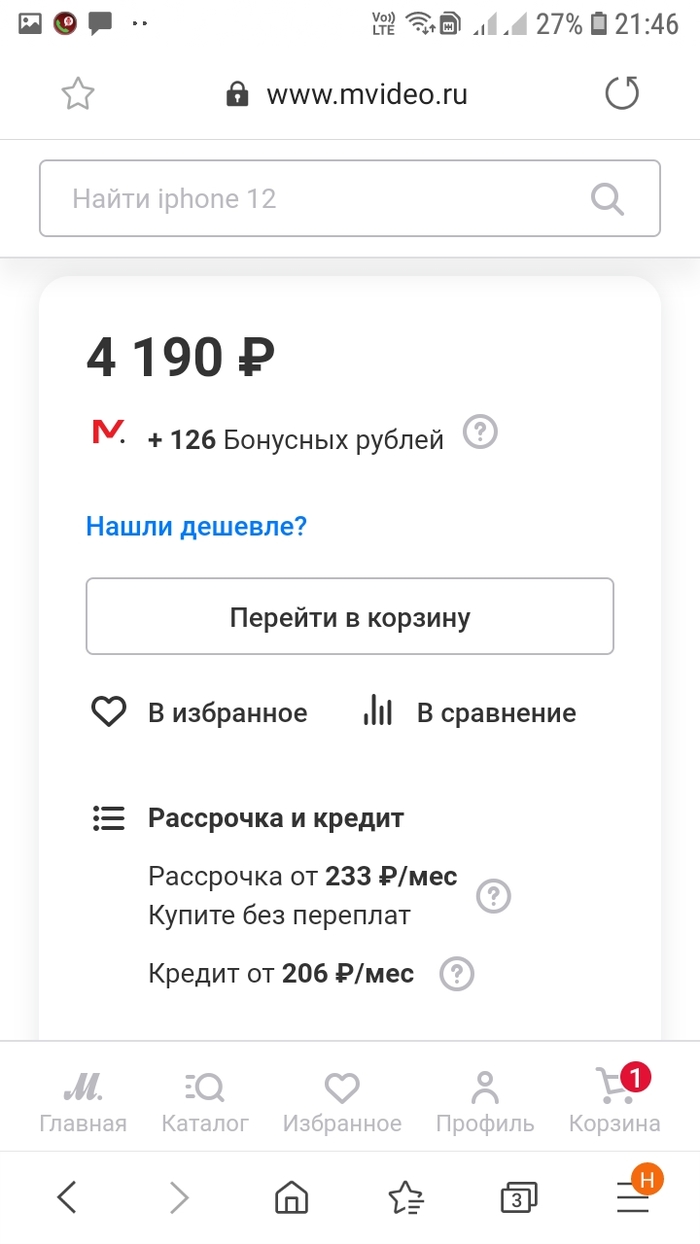The height and width of the screenshot is (1244, 700).
Task: Add product to В сравнение
Action: point(469,713)
